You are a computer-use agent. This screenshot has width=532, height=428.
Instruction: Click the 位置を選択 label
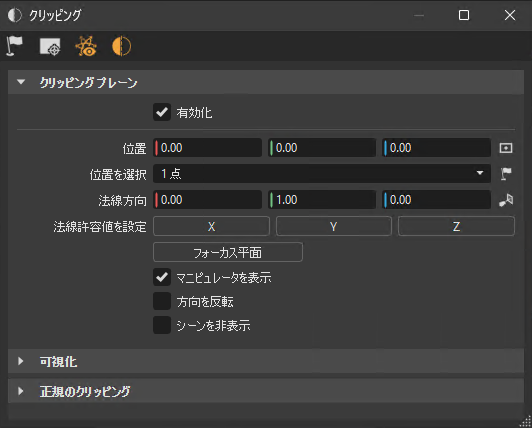pyautogui.click(x=118, y=174)
